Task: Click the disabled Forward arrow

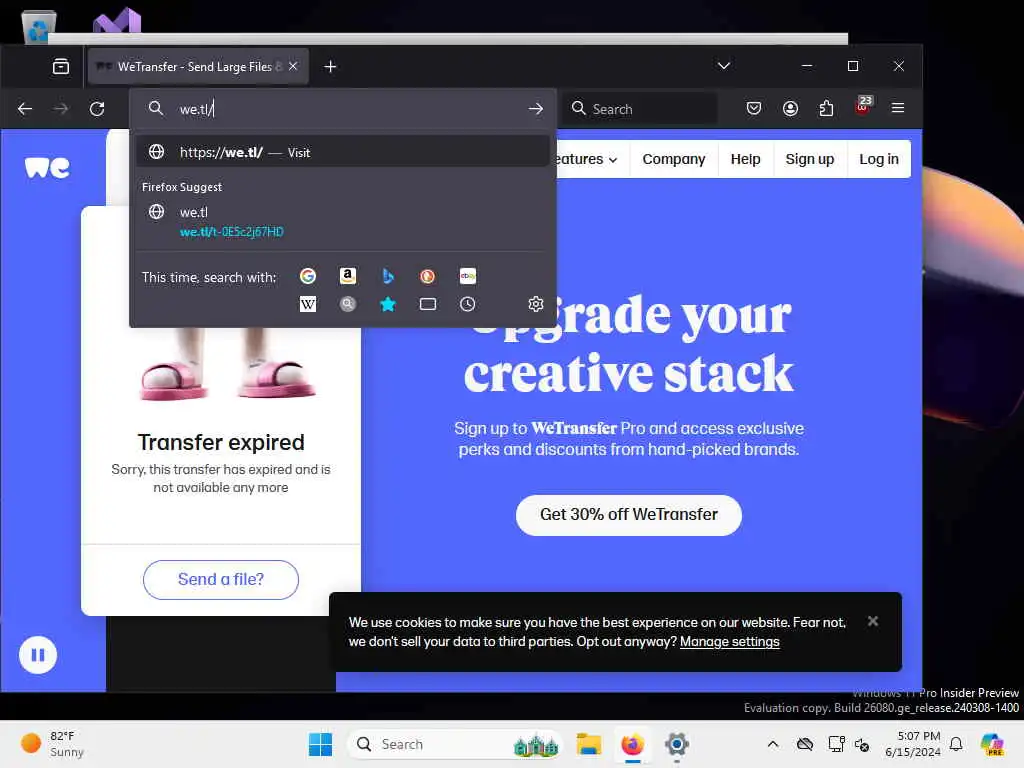Action: point(61,109)
